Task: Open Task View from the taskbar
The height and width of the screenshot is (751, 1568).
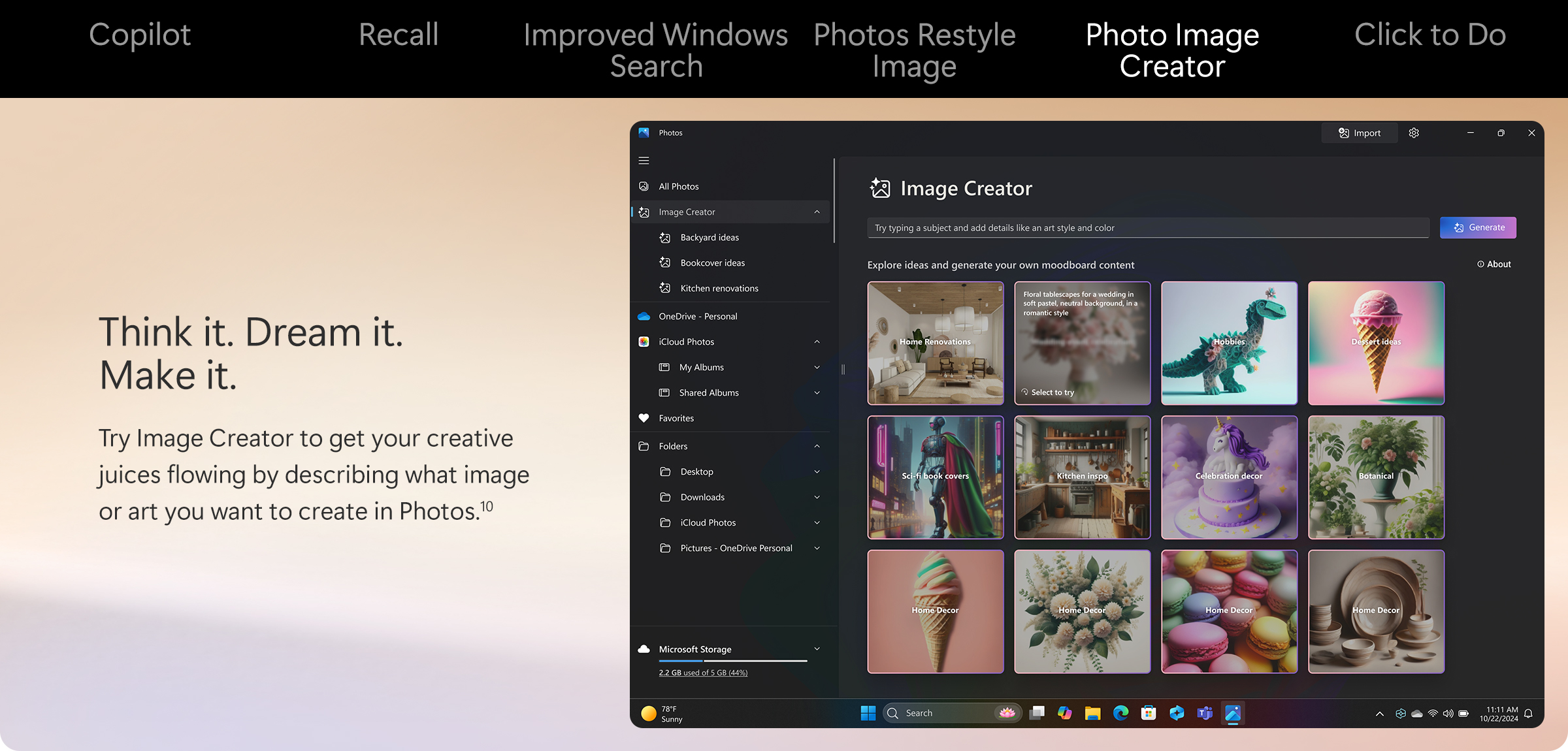Action: click(x=1037, y=713)
